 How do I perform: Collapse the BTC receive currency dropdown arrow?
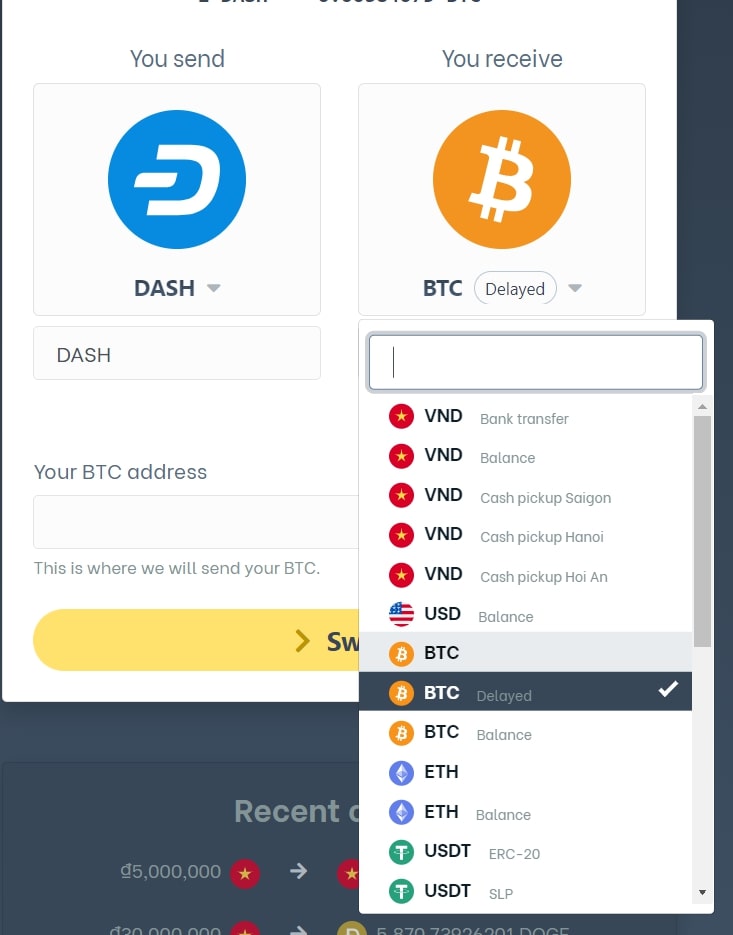575,288
